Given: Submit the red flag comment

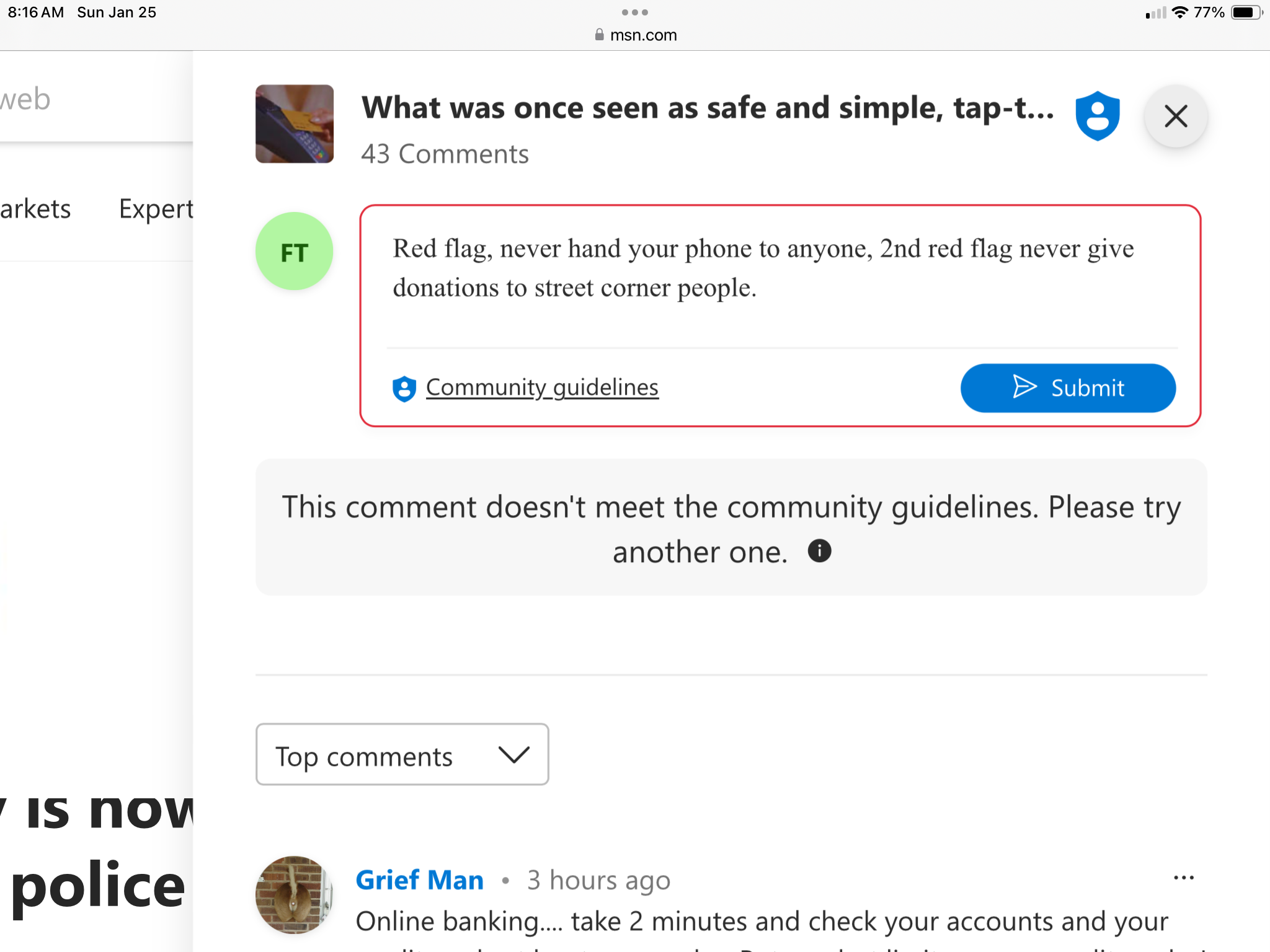Looking at the screenshot, I should point(1067,388).
